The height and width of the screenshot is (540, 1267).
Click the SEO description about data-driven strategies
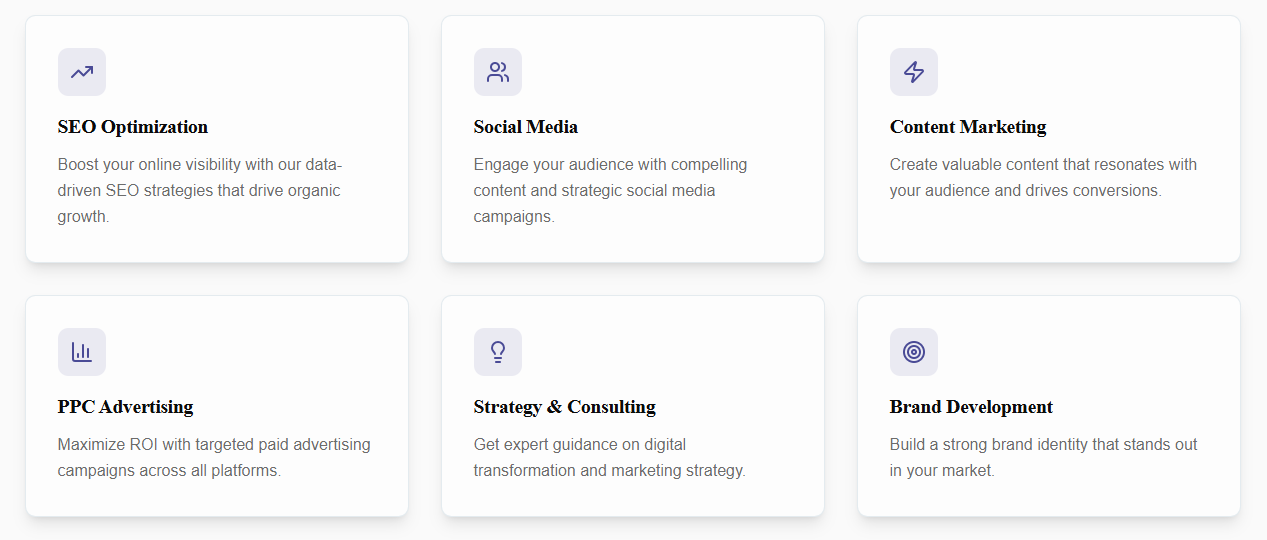tap(200, 190)
